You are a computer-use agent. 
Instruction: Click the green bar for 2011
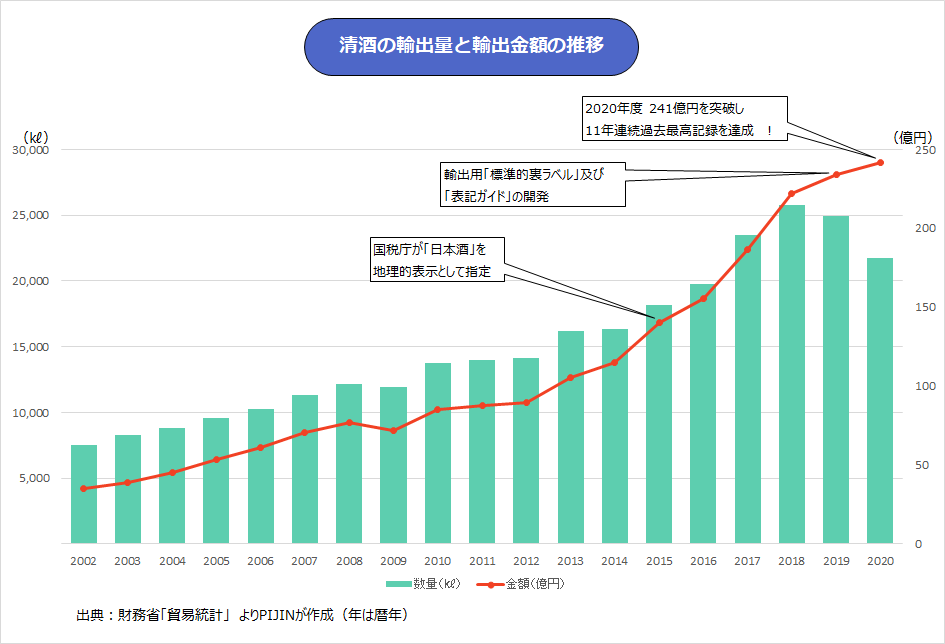(x=482, y=452)
